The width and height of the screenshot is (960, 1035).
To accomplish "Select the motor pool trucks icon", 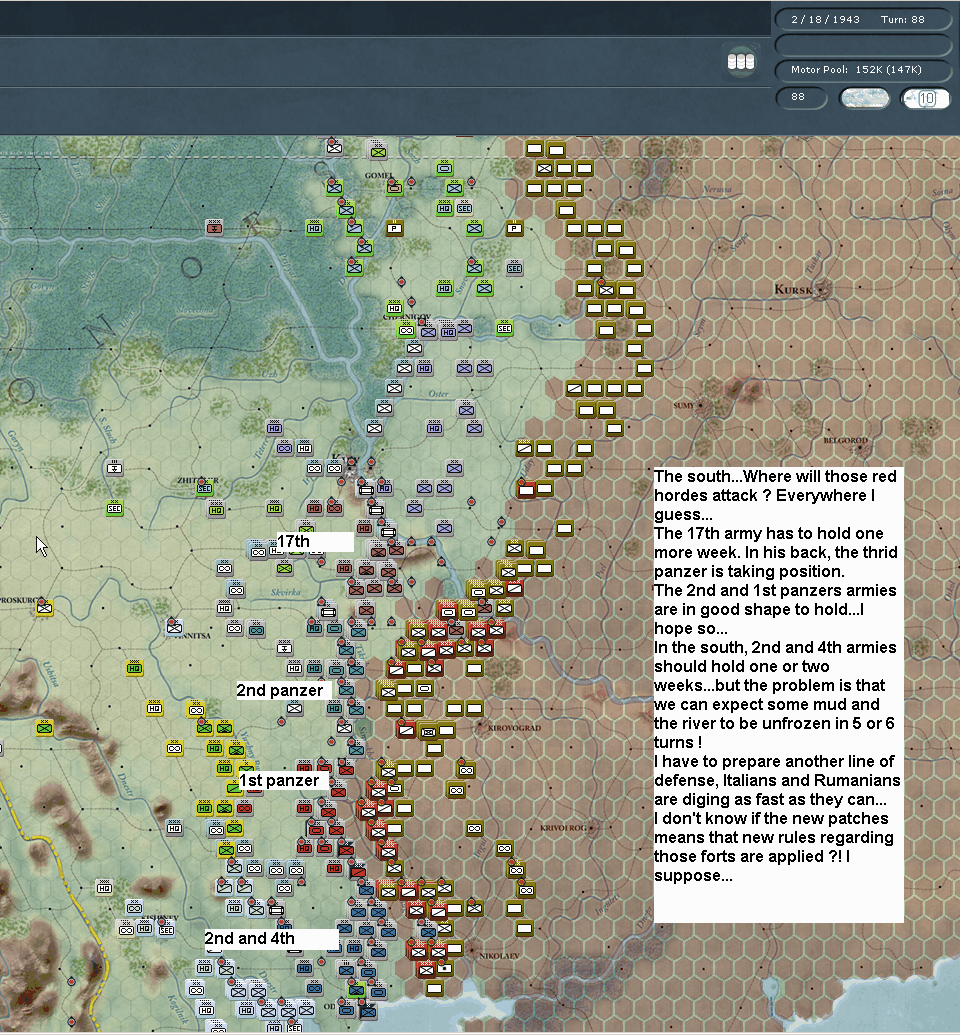I will click(x=741, y=60).
